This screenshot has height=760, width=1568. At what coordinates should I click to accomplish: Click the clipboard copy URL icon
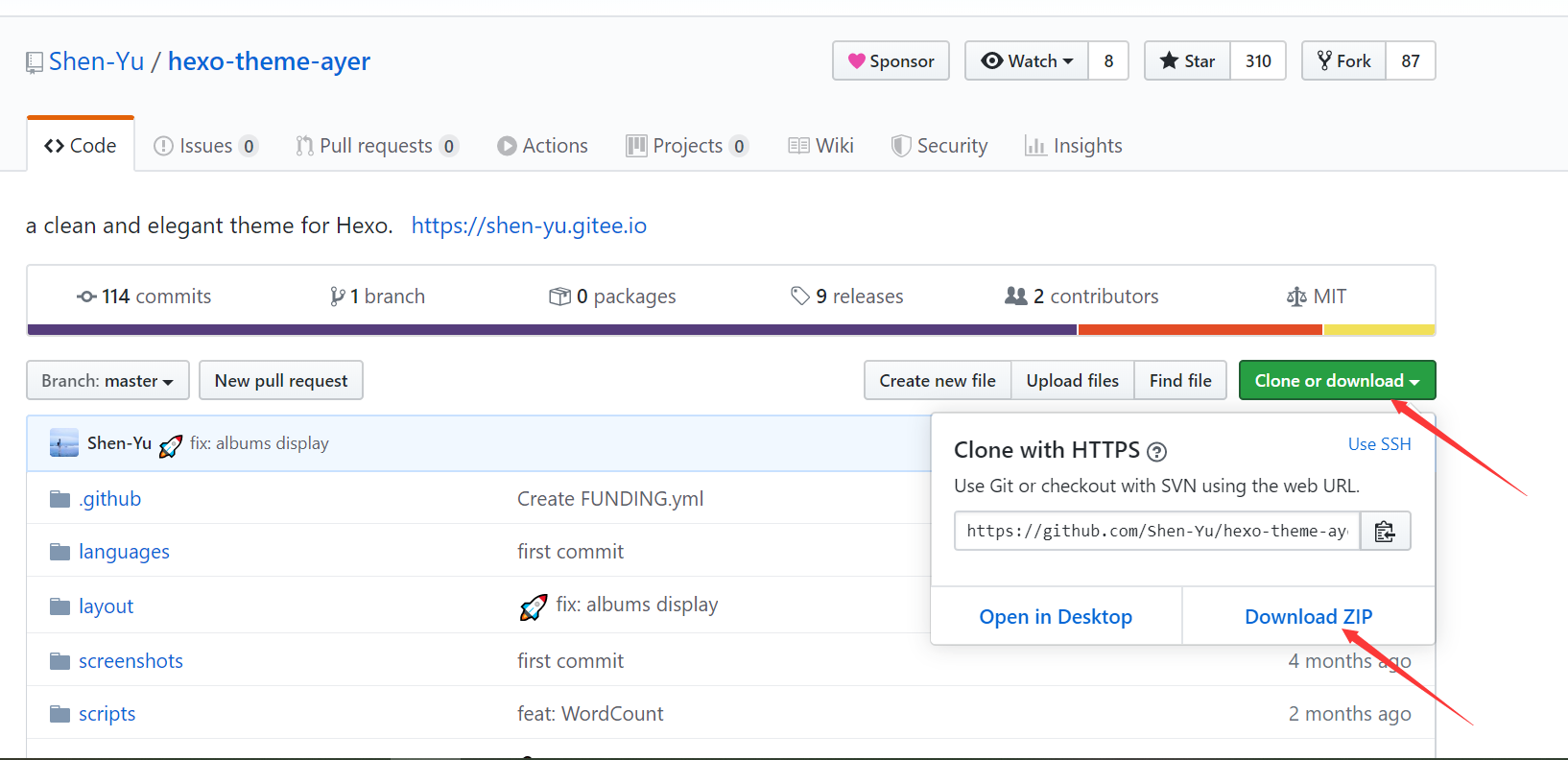pyautogui.click(x=1385, y=531)
